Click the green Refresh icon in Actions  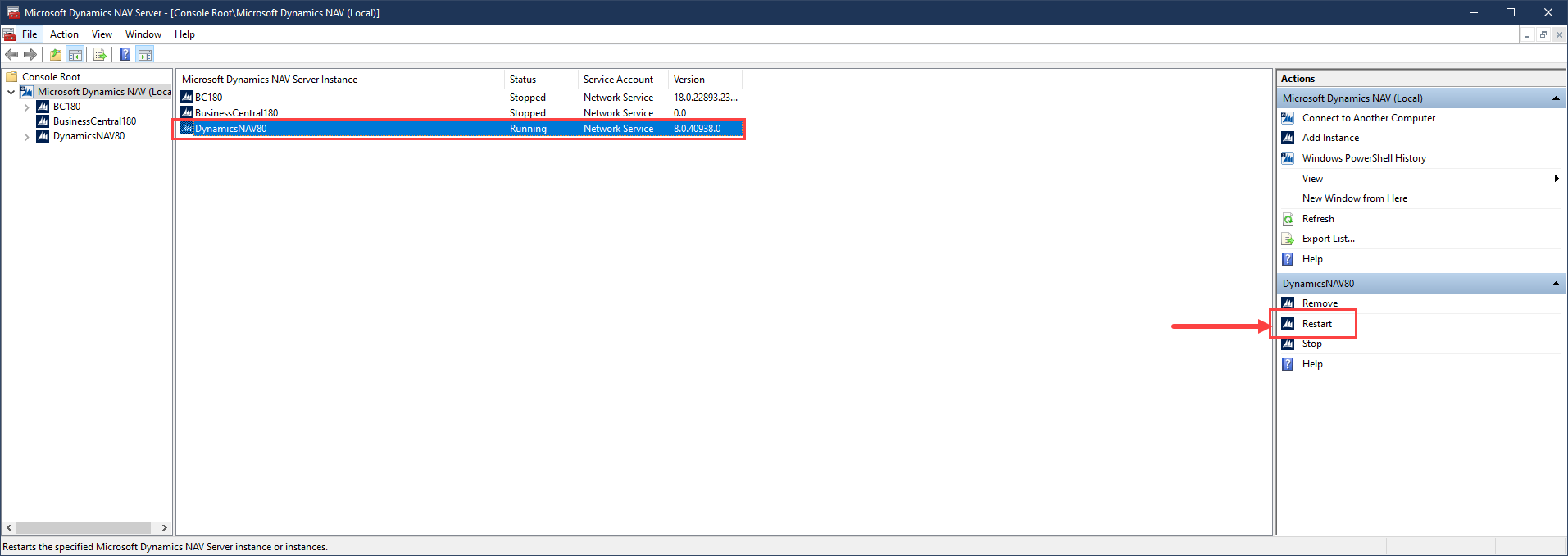pos(1288,219)
